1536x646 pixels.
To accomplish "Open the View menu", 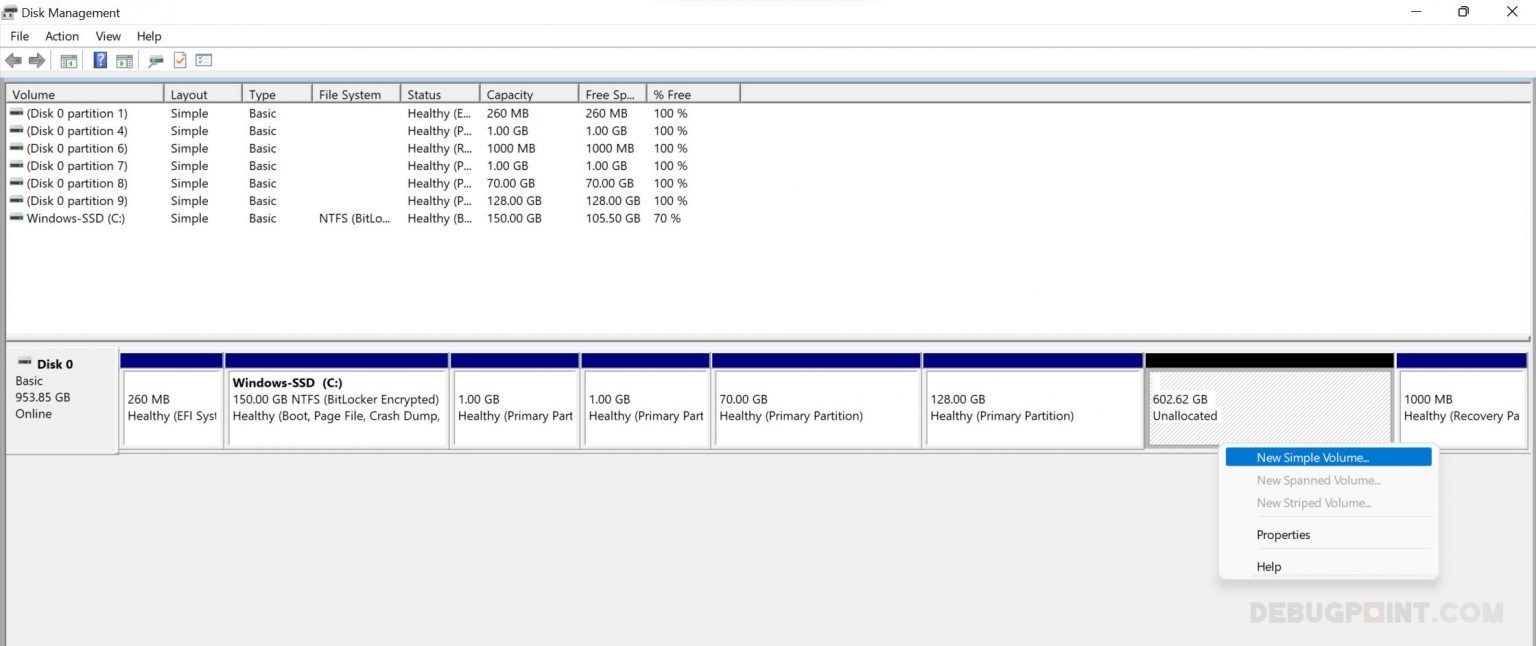I will (108, 36).
